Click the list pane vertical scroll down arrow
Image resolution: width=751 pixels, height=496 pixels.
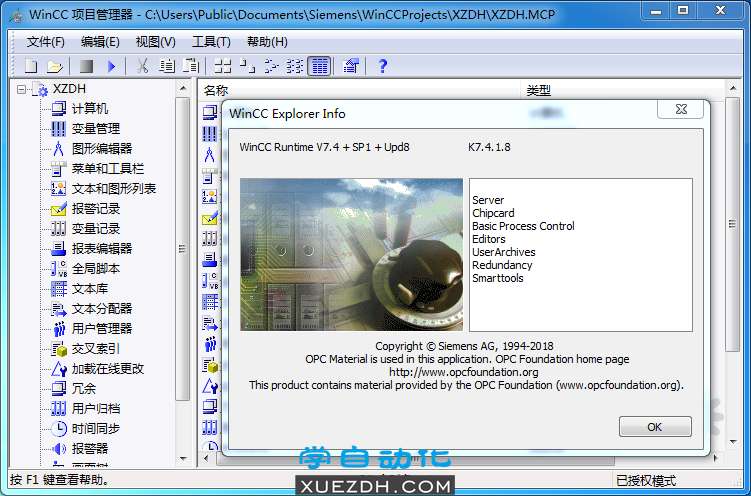(x=732, y=442)
